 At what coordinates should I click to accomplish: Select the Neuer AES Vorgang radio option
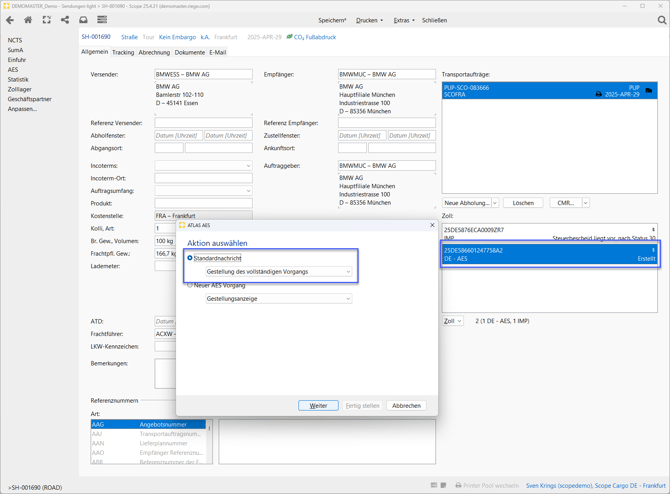(190, 285)
